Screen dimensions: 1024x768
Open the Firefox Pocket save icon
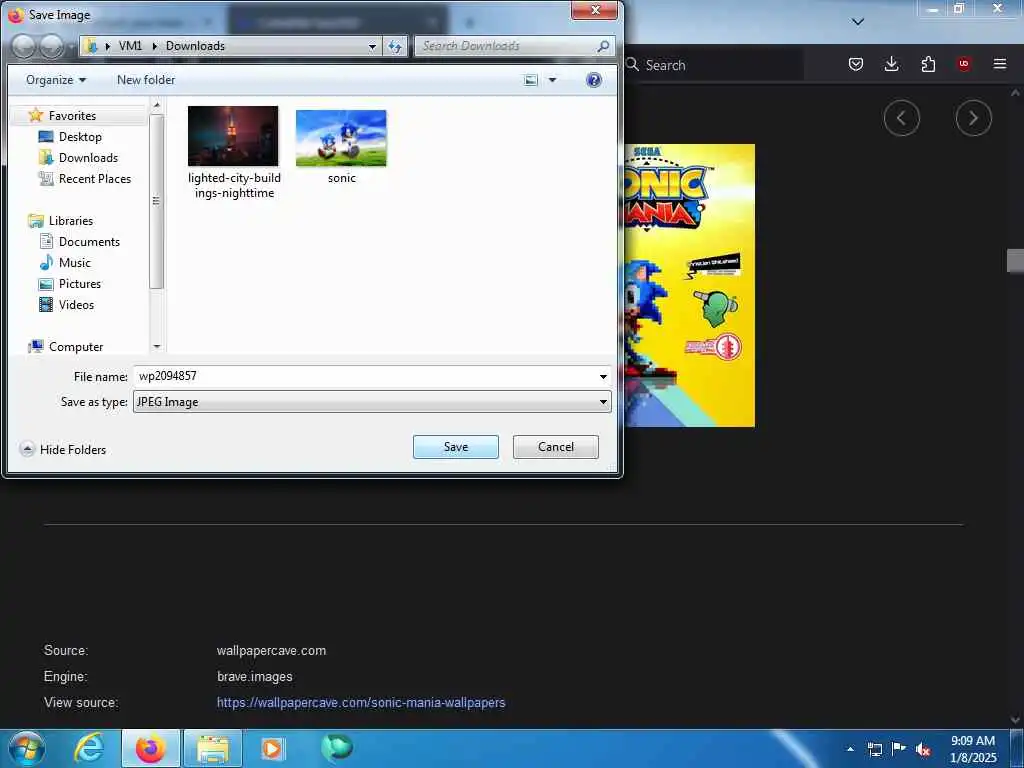[856, 64]
